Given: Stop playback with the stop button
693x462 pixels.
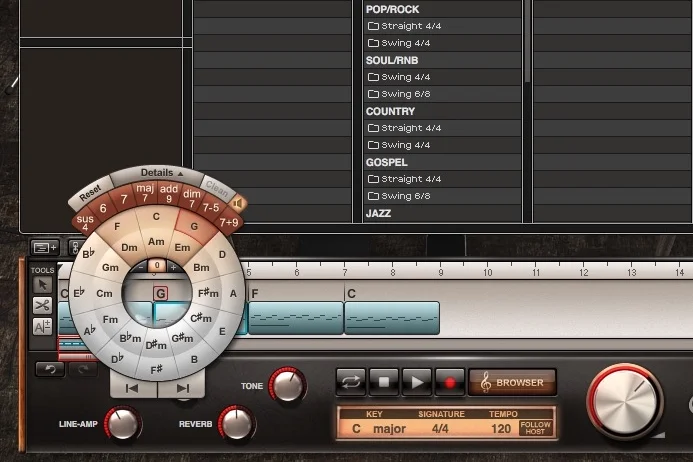Looking at the screenshot, I should pos(384,382).
